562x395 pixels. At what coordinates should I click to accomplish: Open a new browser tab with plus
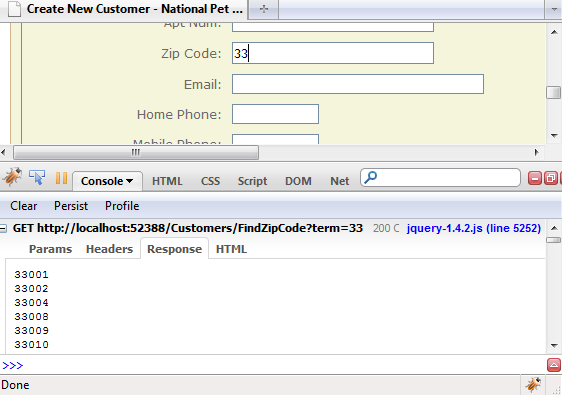coord(264,9)
